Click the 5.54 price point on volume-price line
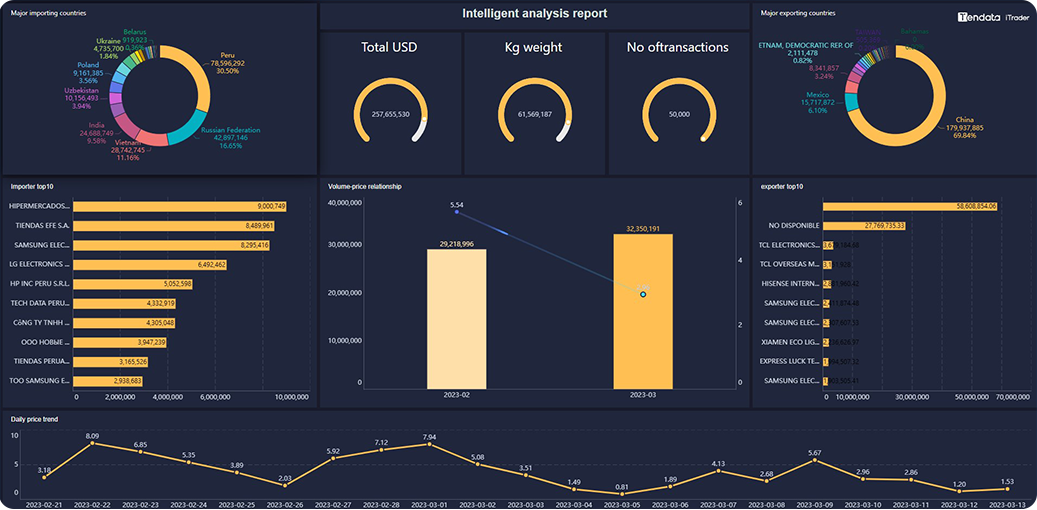Screen dimensions: 1037x510 457,212
